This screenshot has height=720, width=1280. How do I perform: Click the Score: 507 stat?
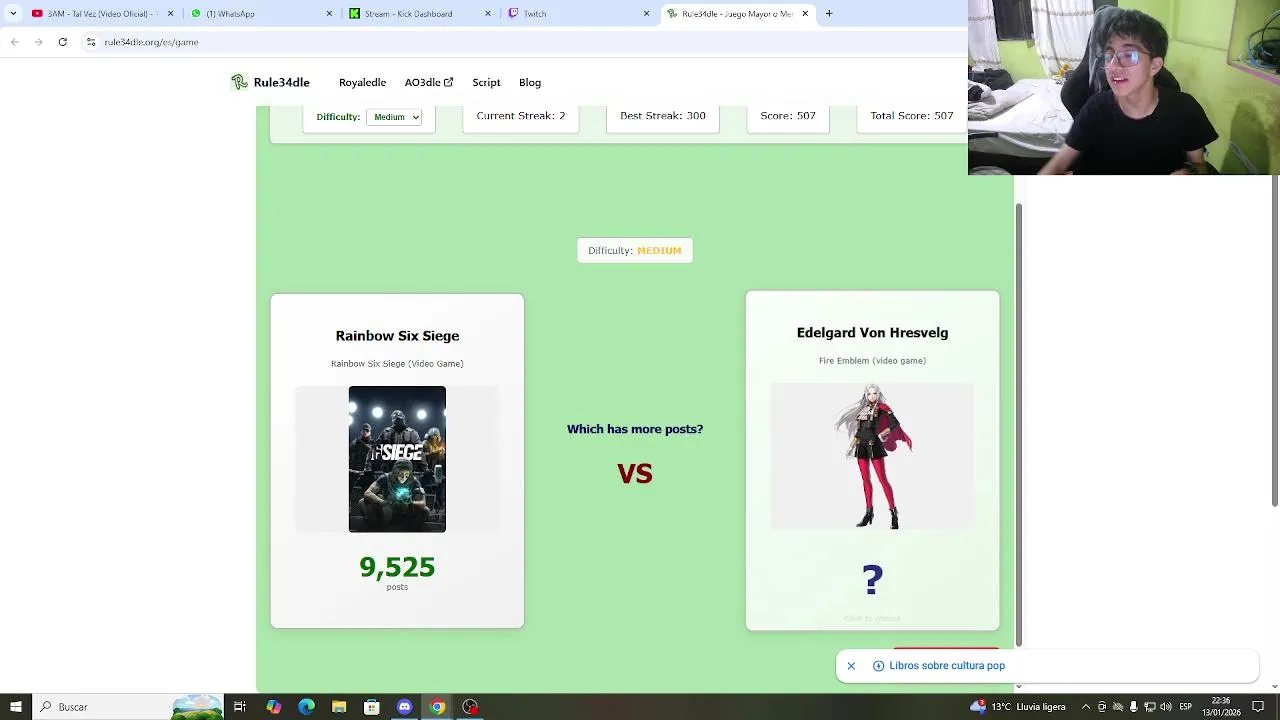pyautogui.click(x=788, y=116)
